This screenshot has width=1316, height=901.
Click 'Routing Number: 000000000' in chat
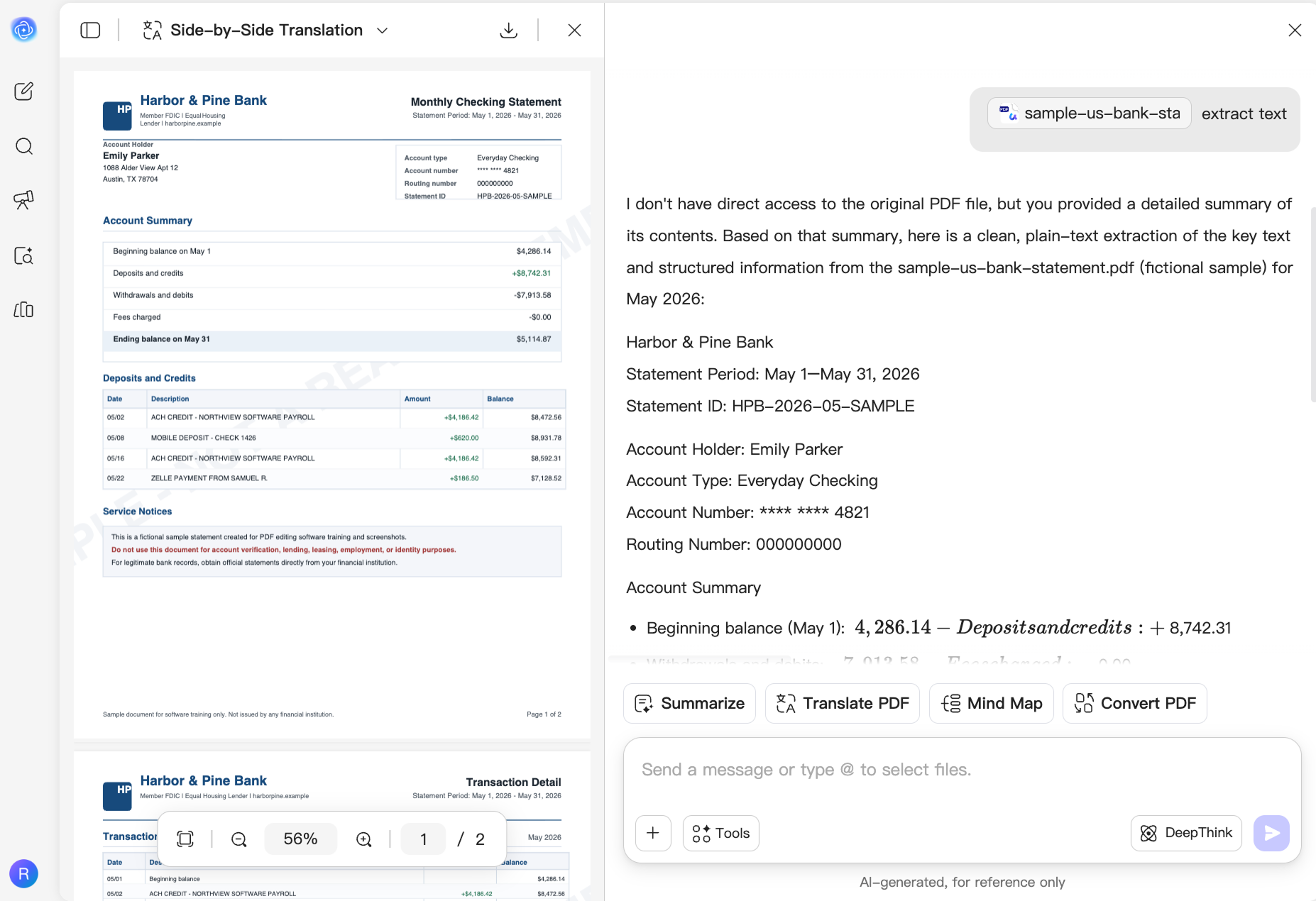734,545
